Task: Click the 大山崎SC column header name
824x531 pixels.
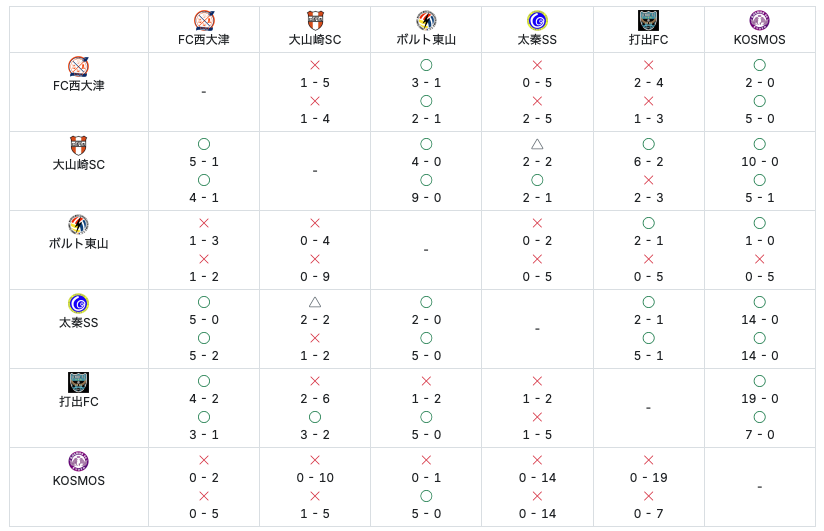Action: (315, 39)
